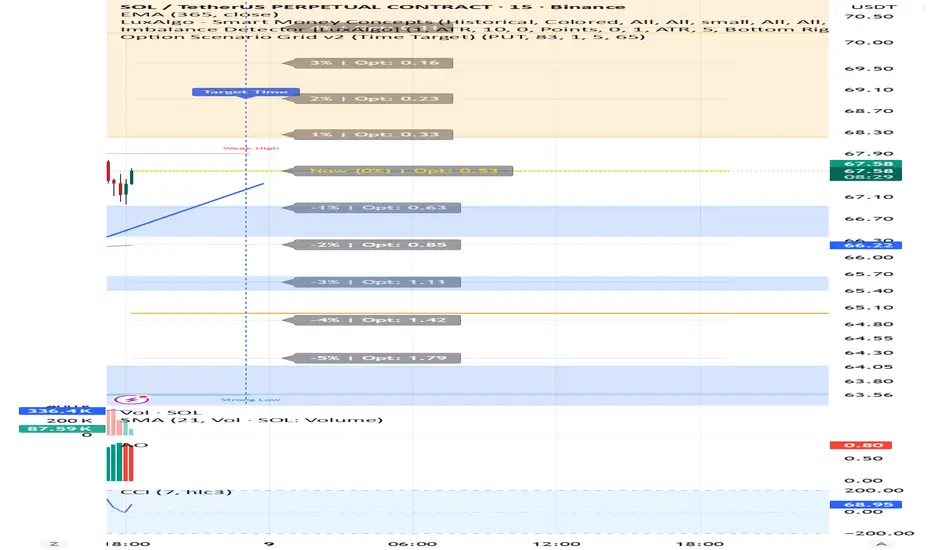Click the 06:00 time axis label
The height and width of the screenshot is (550, 932).
tap(412, 543)
